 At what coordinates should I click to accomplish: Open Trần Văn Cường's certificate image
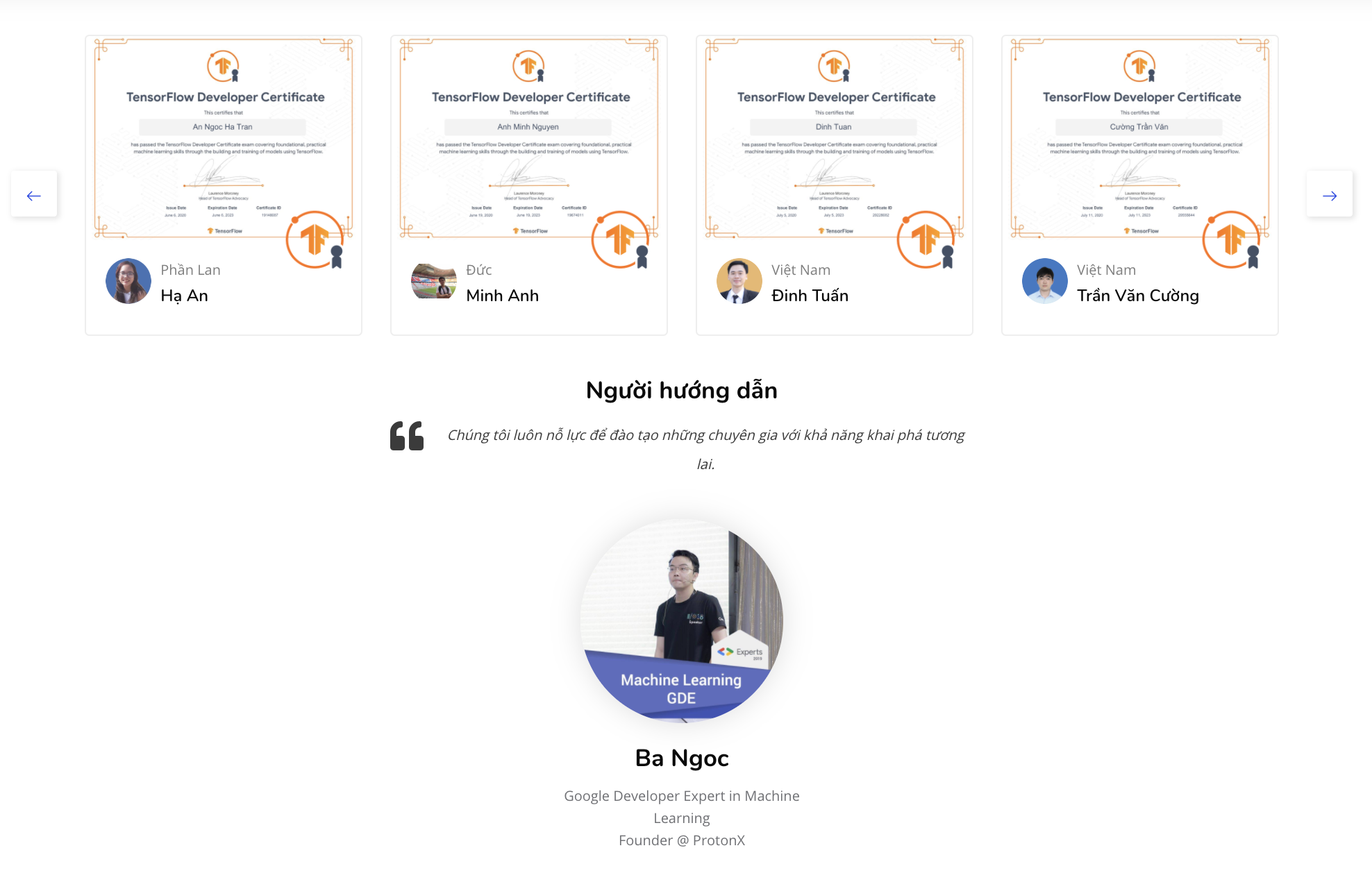pyautogui.click(x=1140, y=137)
